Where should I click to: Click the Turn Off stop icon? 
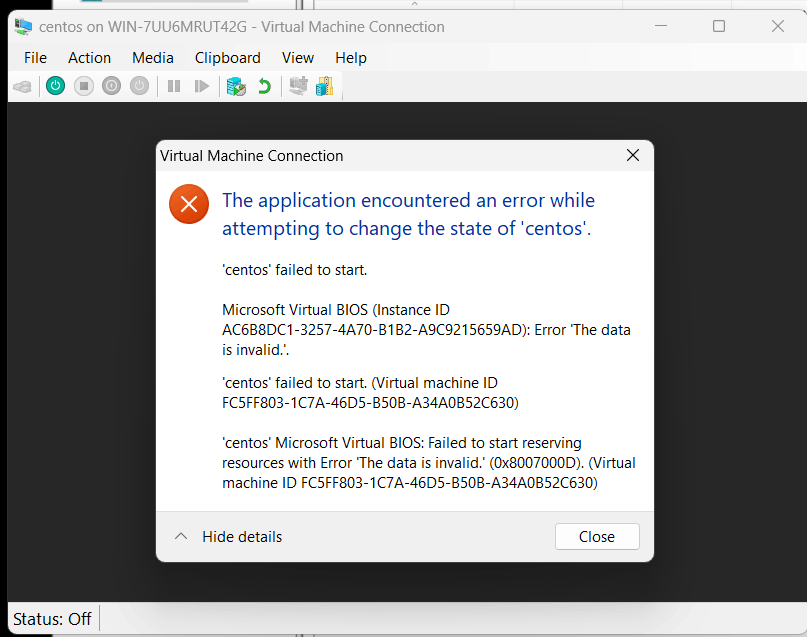84,85
